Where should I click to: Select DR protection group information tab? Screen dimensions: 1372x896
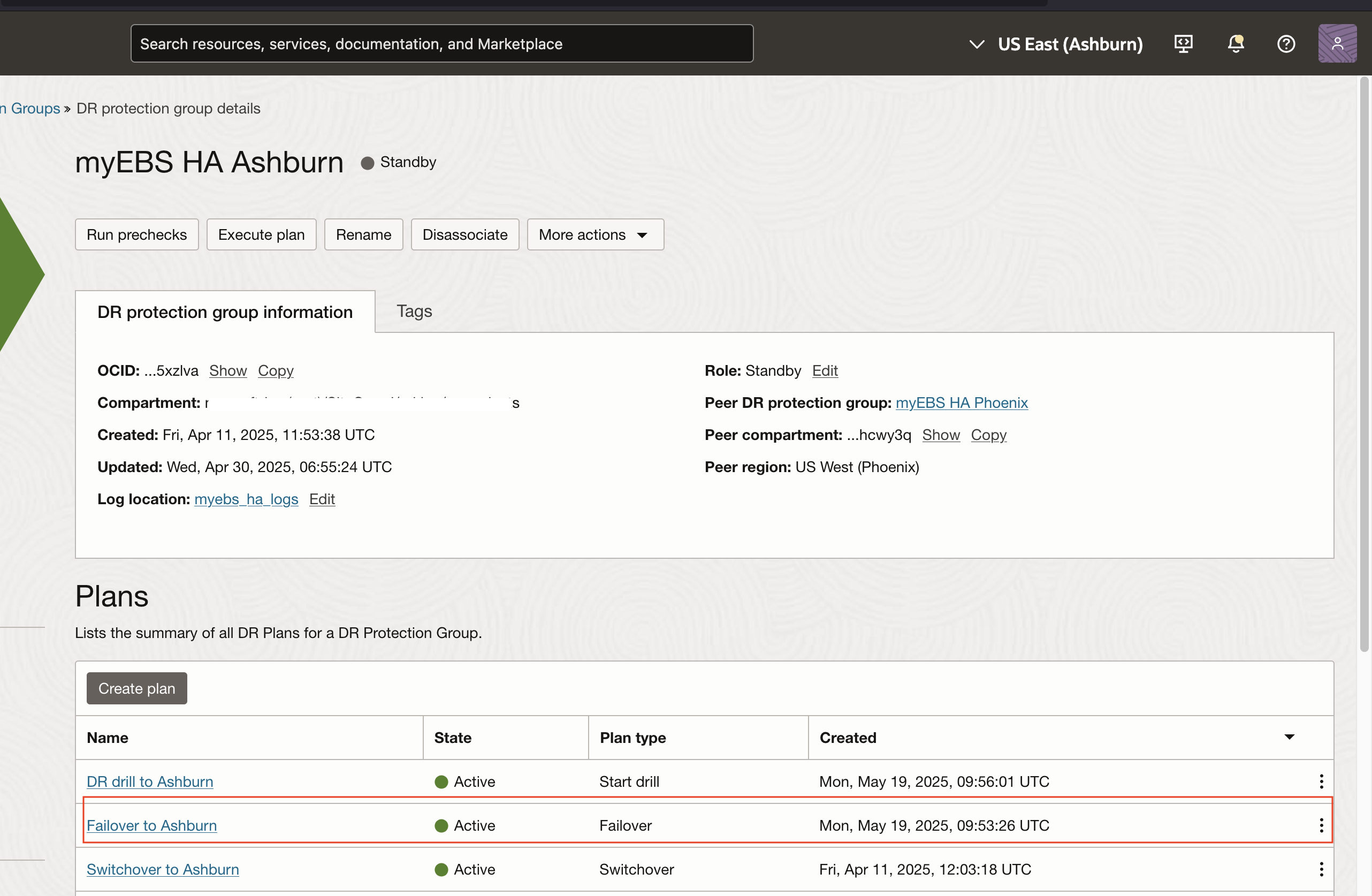(x=225, y=312)
